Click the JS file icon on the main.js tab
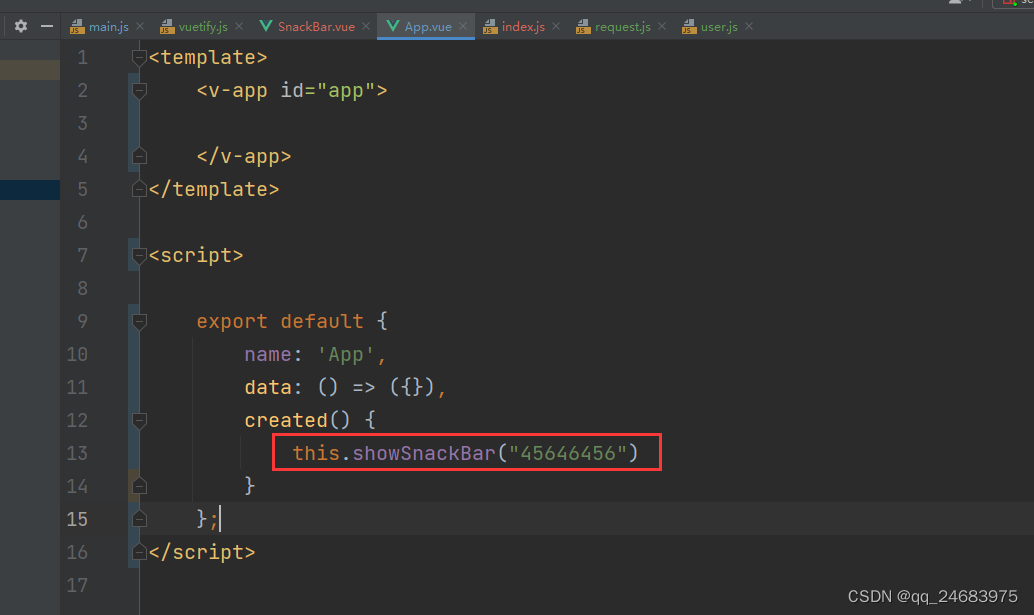 tap(76, 26)
